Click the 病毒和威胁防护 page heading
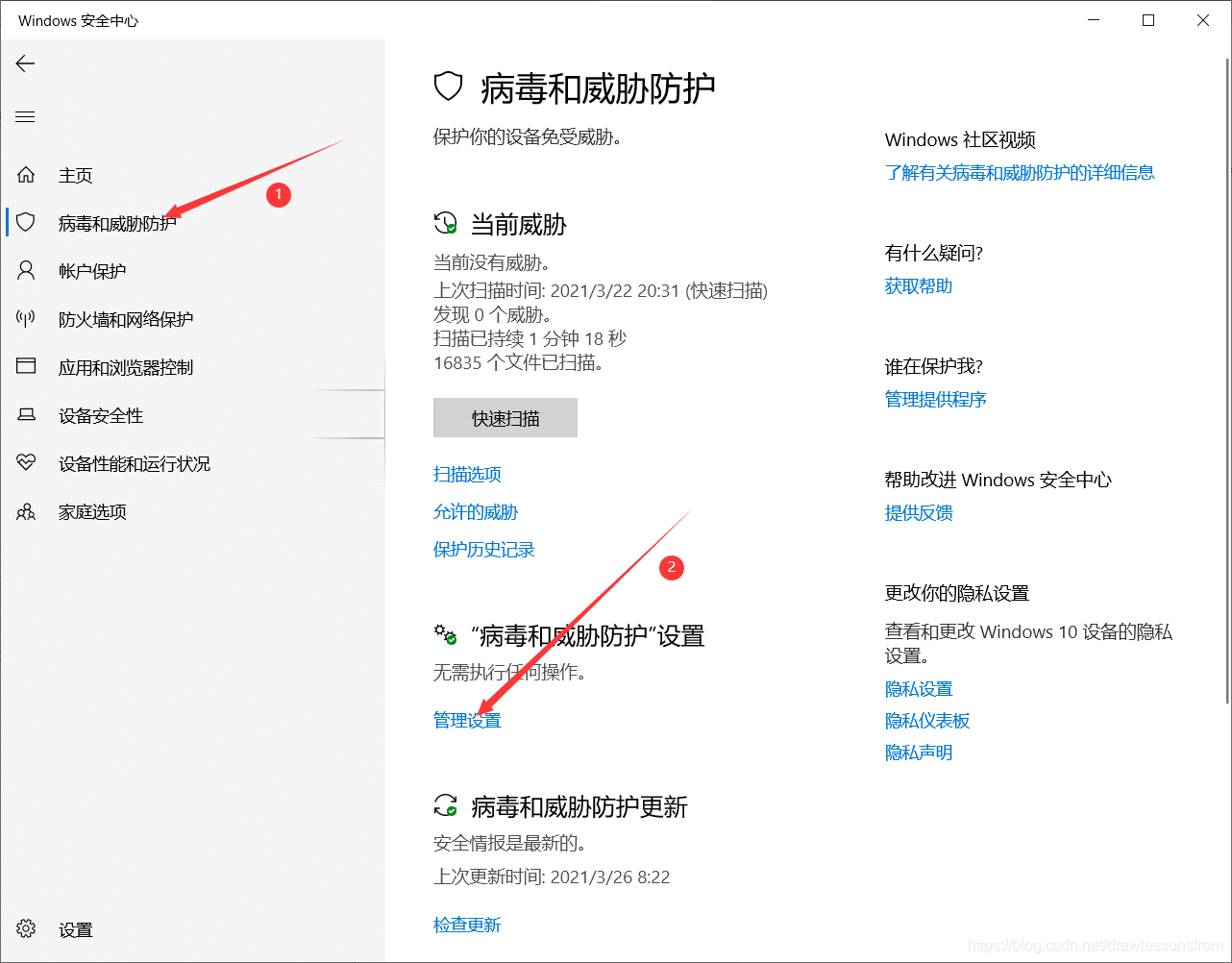 click(x=598, y=88)
